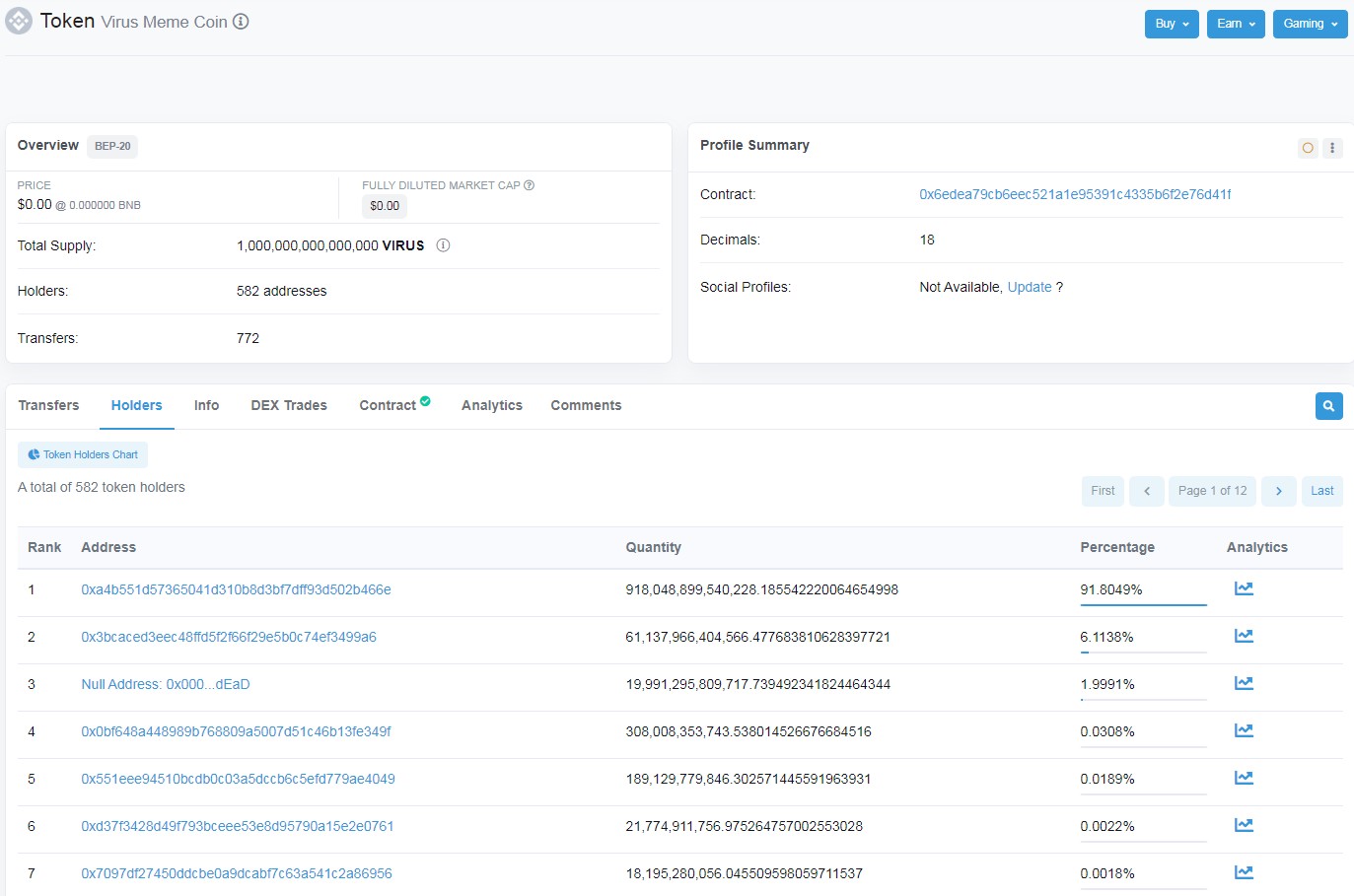Screen dimensions: 1354x896
Task: Open analytics chart icon for rank 2 holder
Action: 1244,636
